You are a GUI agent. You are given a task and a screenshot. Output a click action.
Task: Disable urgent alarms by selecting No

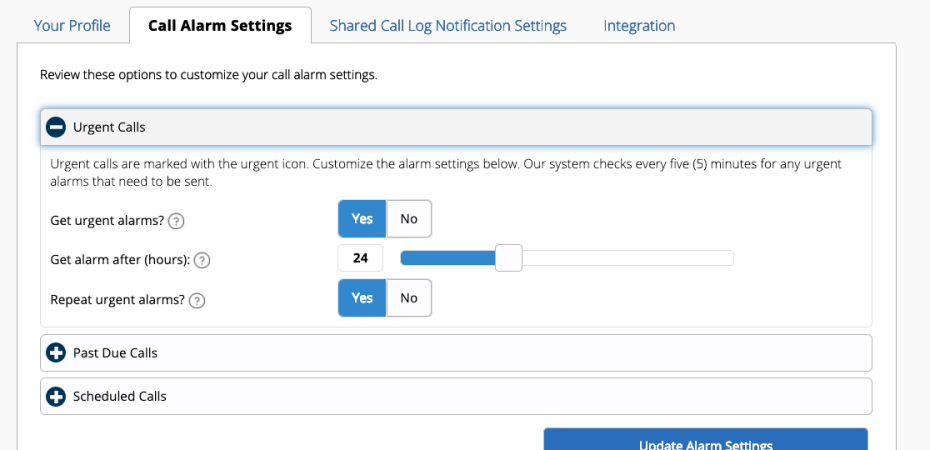point(409,219)
